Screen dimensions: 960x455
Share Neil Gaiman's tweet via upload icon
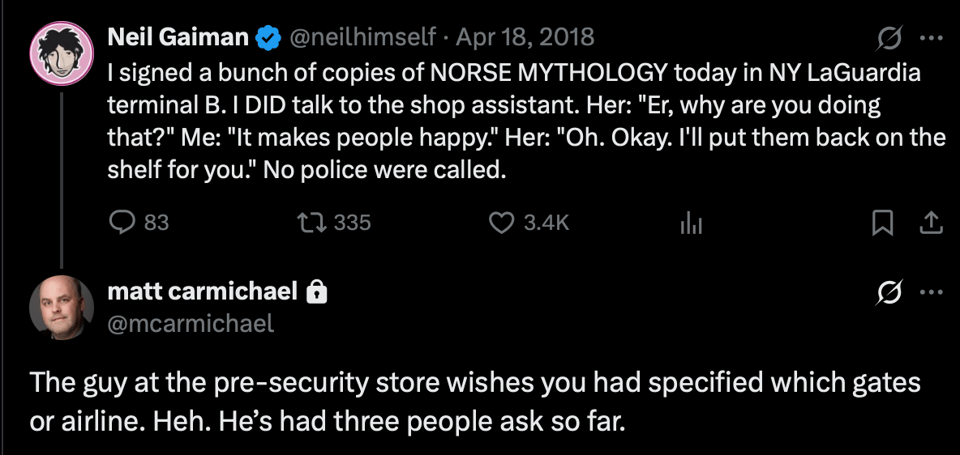pyautogui.click(x=929, y=223)
